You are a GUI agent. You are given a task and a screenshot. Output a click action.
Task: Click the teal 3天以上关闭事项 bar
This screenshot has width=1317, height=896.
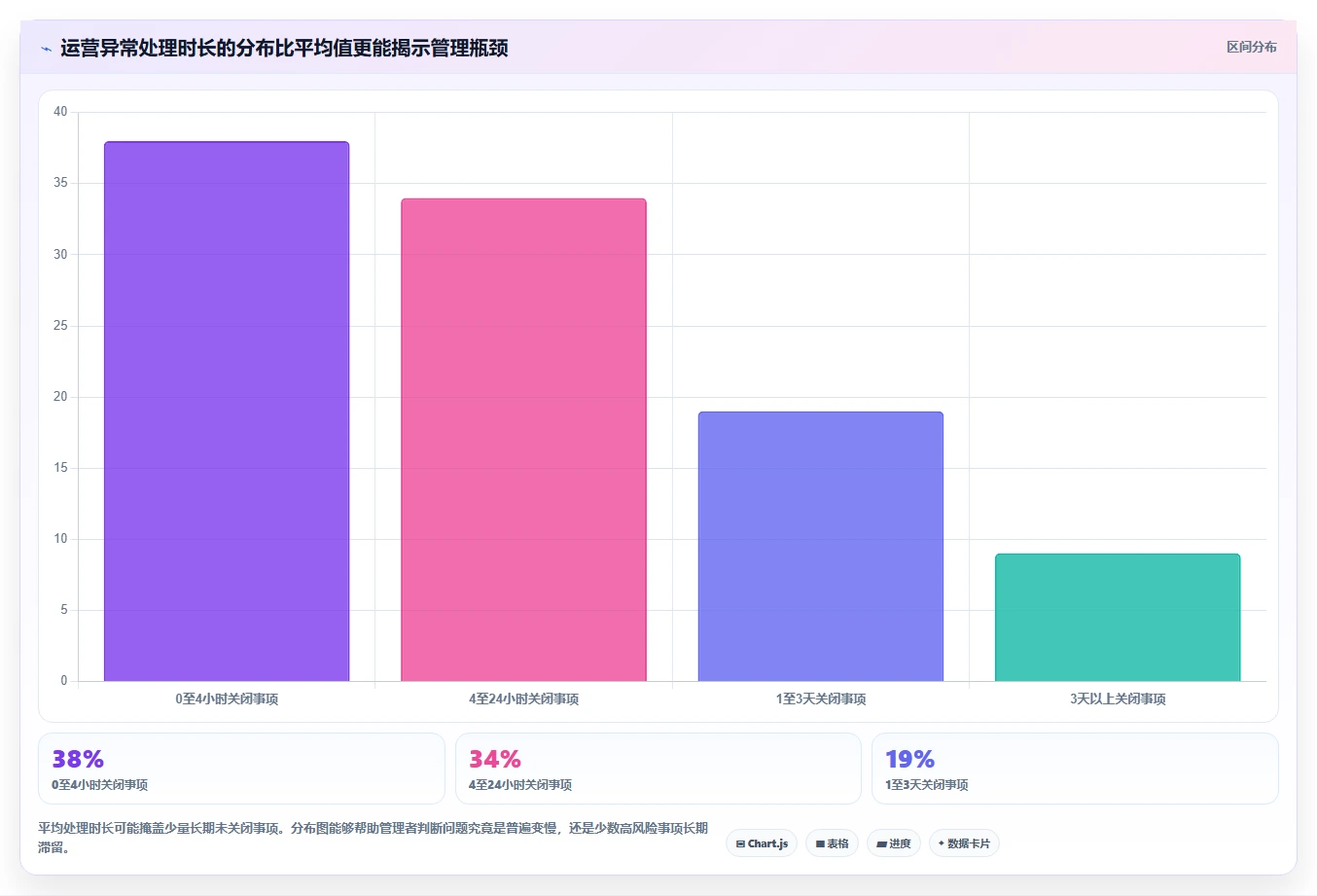pyautogui.click(x=1118, y=618)
